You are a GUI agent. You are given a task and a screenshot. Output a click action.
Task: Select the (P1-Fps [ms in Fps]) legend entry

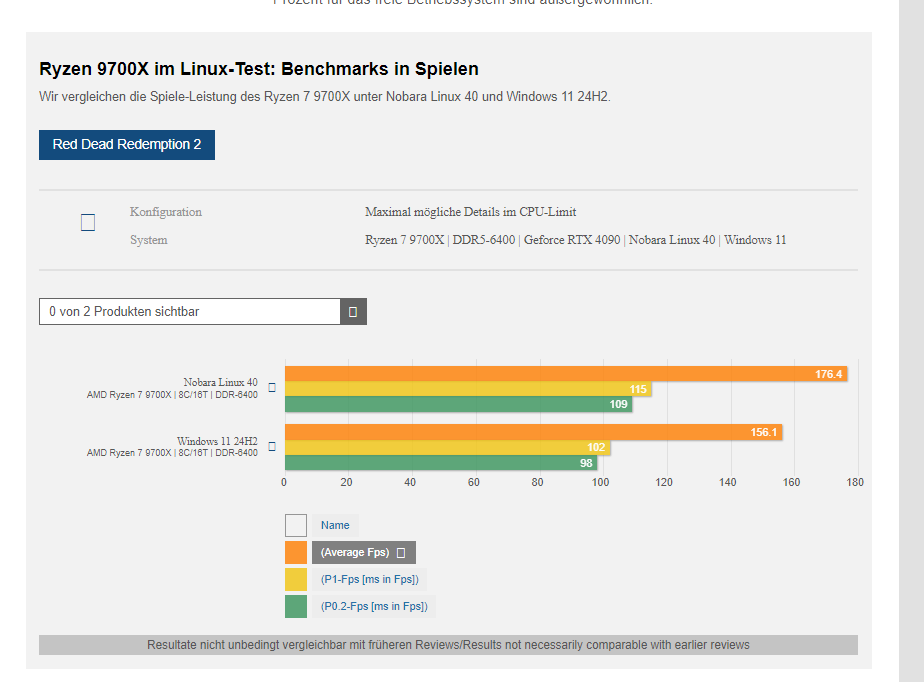pyautogui.click(x=369, y=579)
